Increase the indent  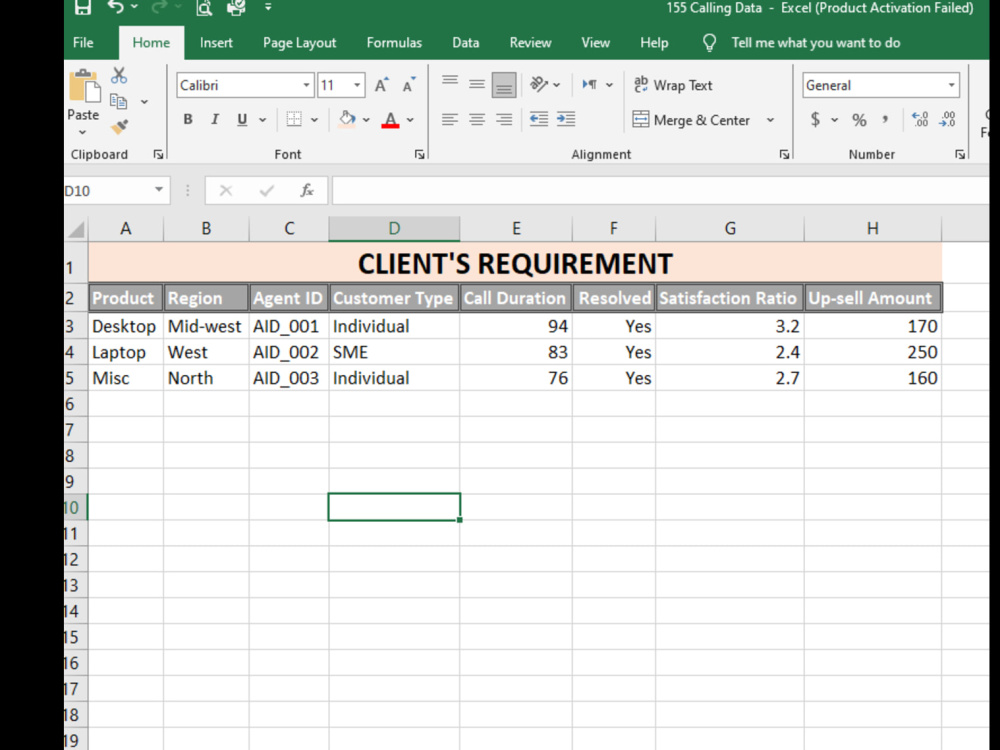pos(566,119)
